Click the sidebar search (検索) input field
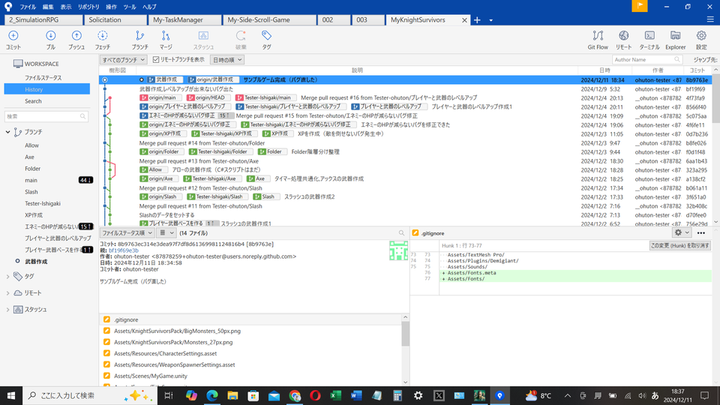720x405 pixels. click(46, 117)
